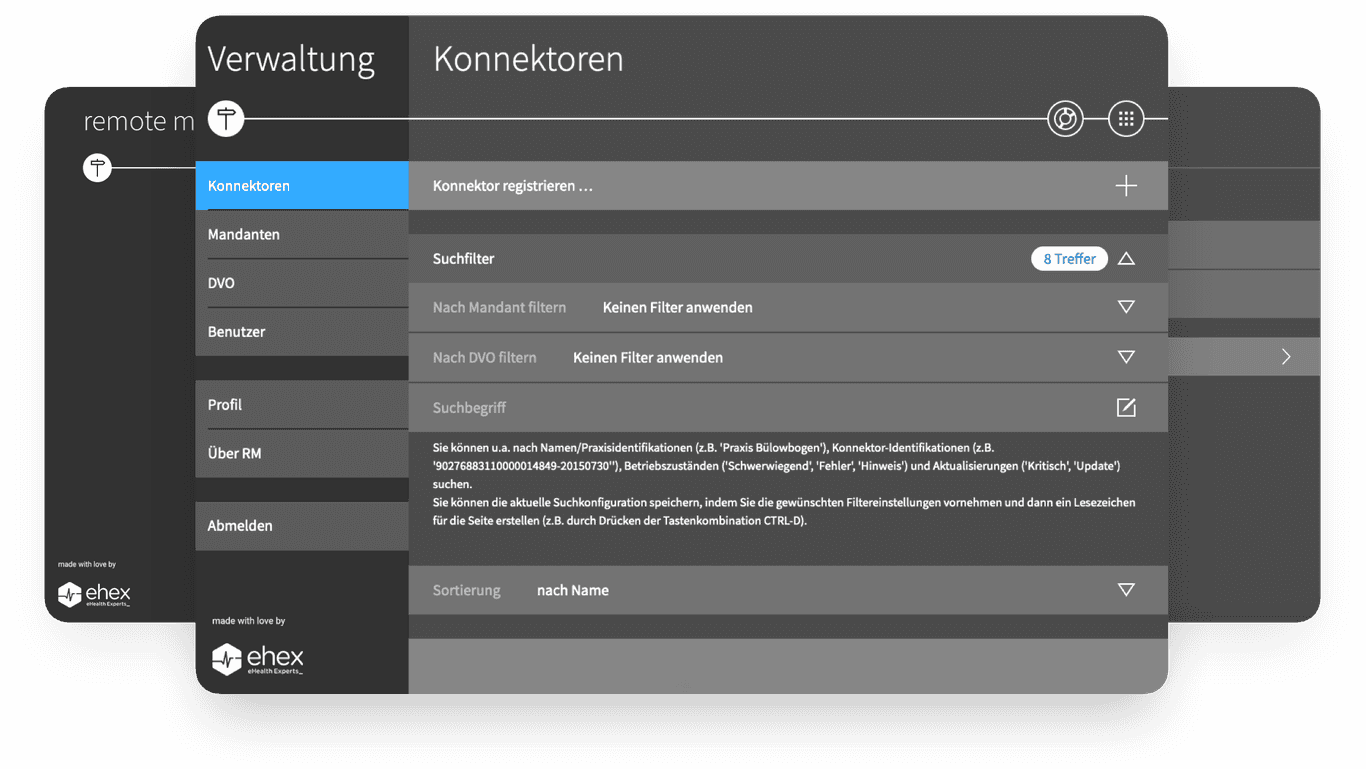
Task: Click inside the Suchbegriff search field
Action: (700, 407)
